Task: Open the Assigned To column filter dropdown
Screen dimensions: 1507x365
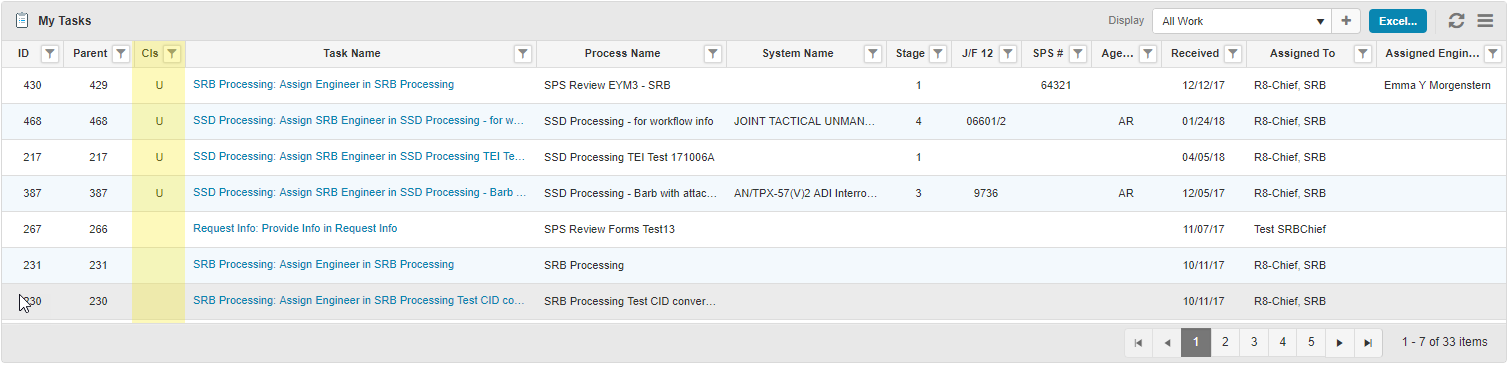Action: pyautogui.click(x=1362, y=54)
